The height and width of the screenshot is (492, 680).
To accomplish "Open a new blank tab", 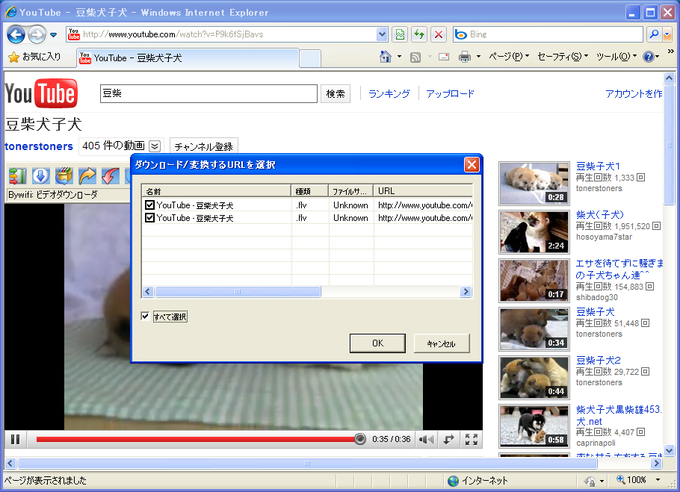I will point(310,58).
